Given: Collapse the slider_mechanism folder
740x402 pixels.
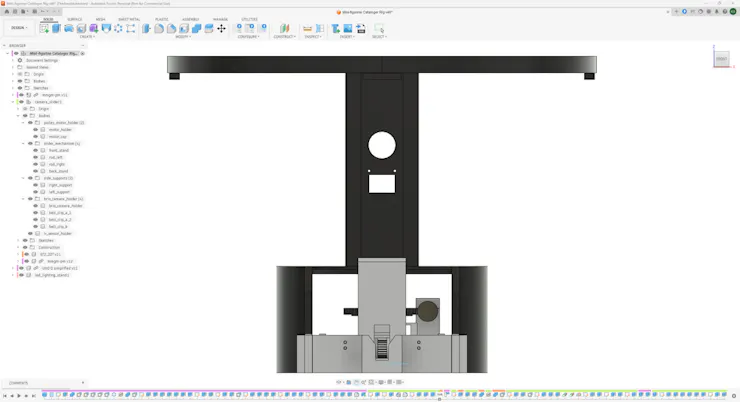Looking at the screenshot, I should [23, 143].
